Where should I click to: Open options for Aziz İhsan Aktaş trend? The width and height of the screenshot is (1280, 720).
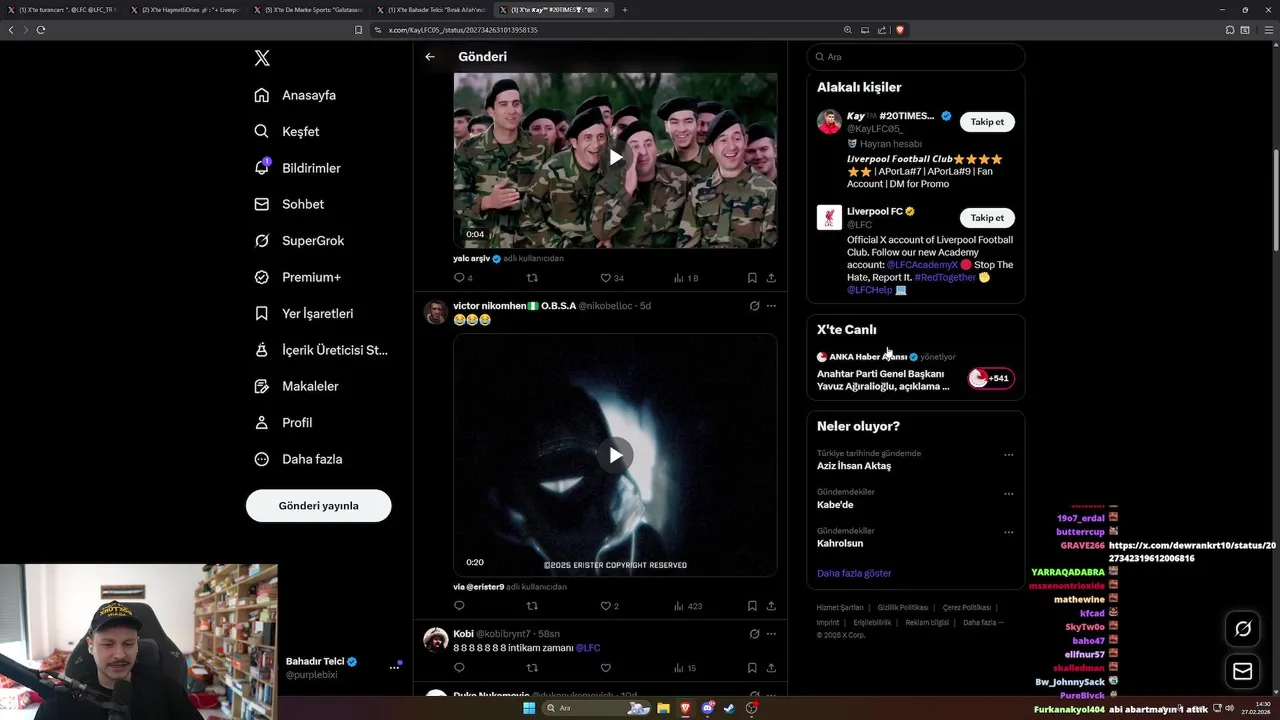point(1009,455)
